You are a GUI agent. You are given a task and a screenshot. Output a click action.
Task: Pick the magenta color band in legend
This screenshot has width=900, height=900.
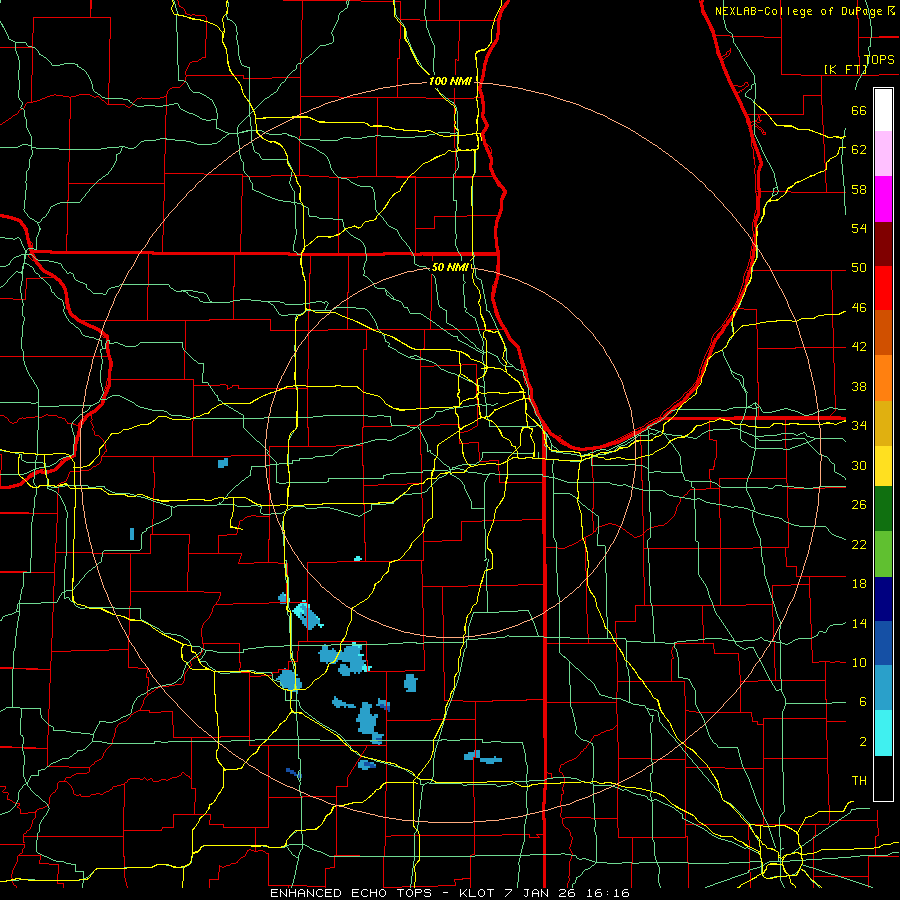point(883,199)
